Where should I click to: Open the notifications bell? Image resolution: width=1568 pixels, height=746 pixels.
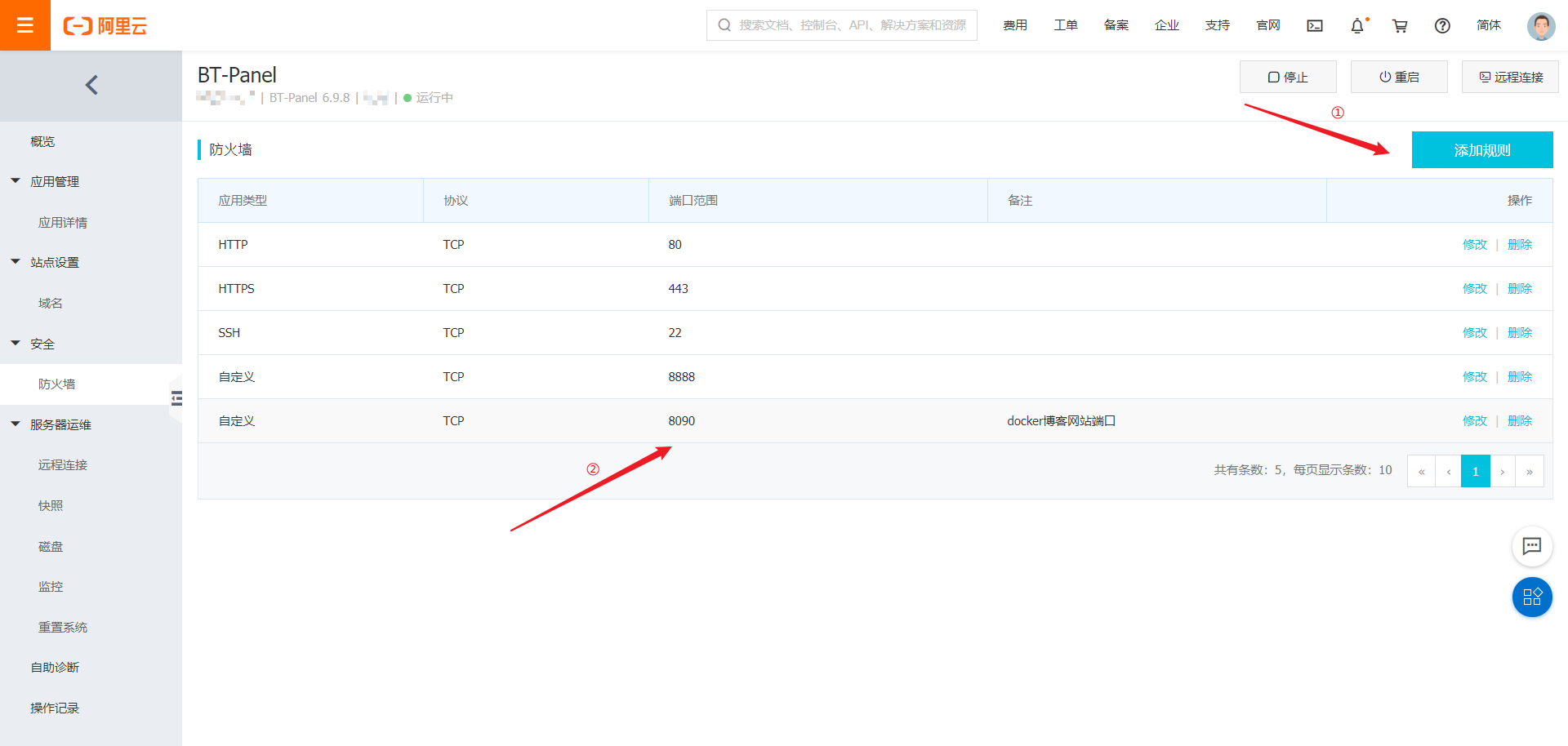pyautogui.click(x=1357, y=26)
